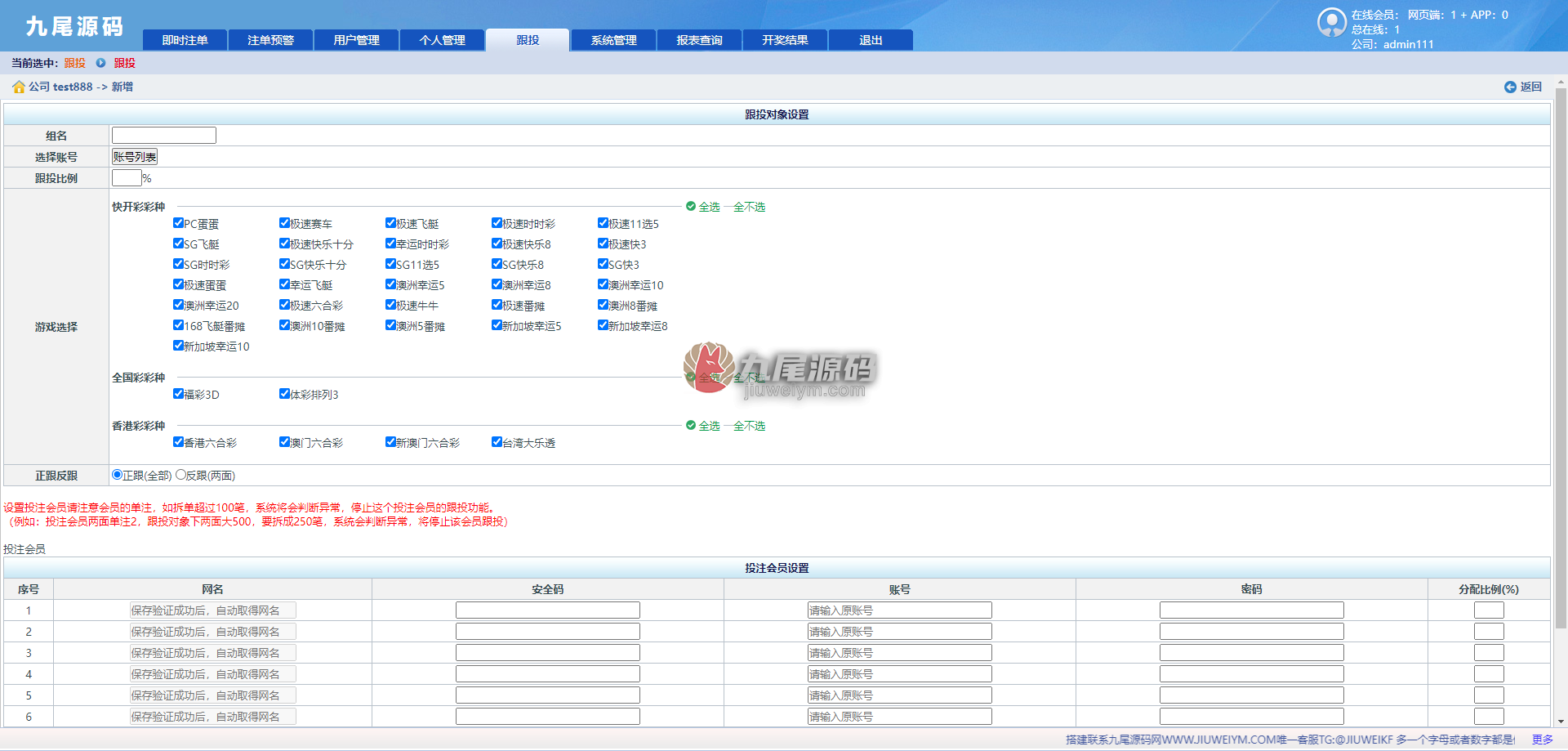Toggle the 福彩3D checkbox
Image resolution: width=1568 pixels, height=751 pixels.
tap(178, 393)
